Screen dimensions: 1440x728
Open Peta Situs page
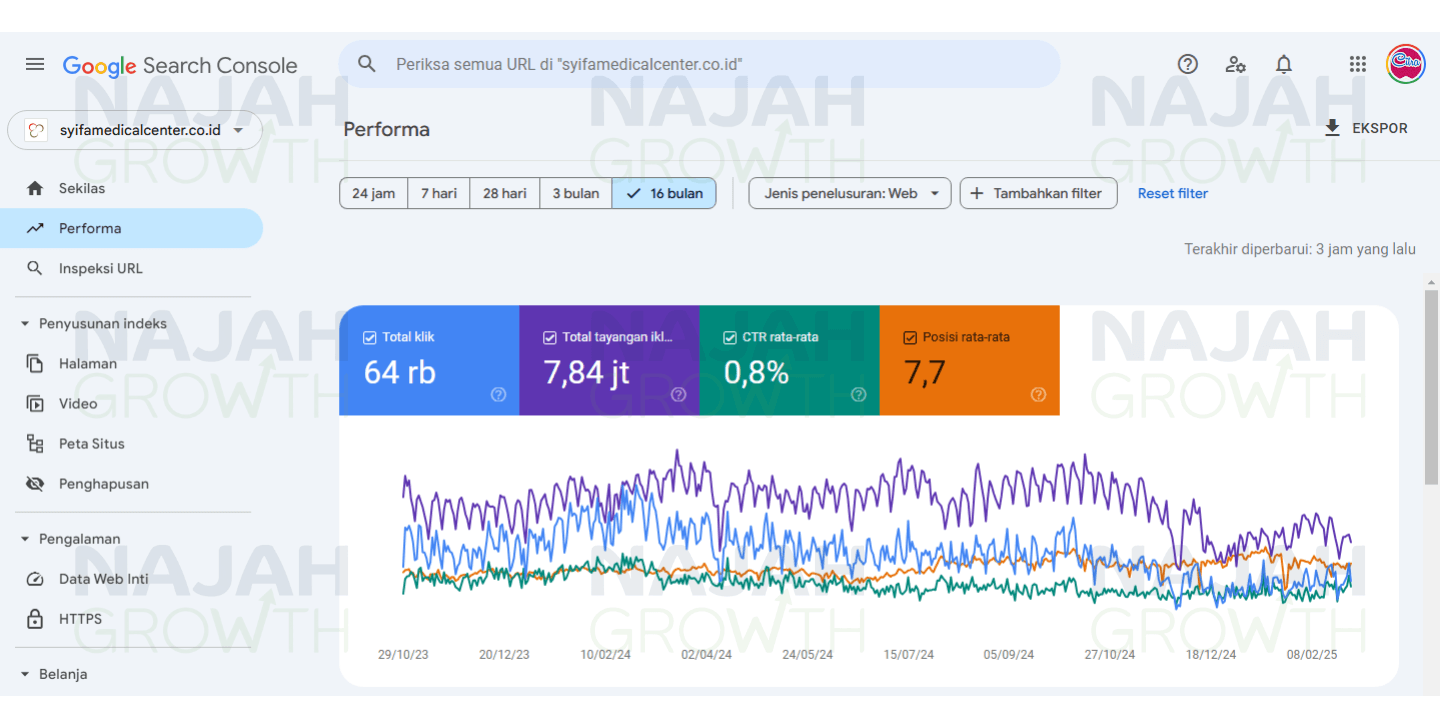pos(131,443)
